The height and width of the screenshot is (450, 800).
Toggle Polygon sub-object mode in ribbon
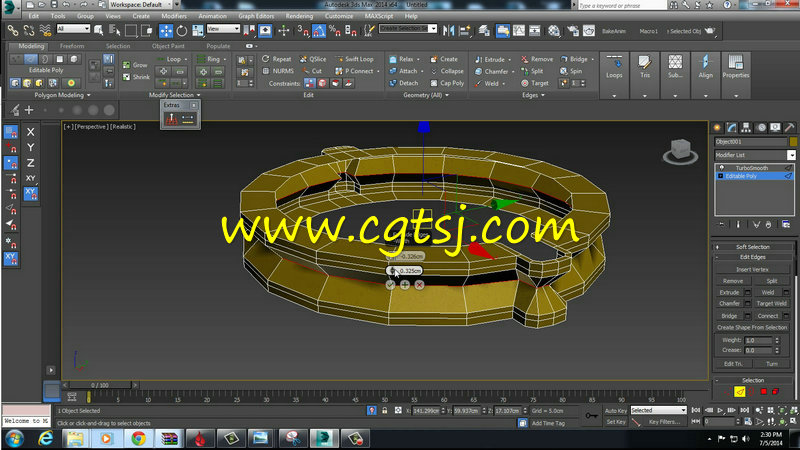click(x=60, y=59)
